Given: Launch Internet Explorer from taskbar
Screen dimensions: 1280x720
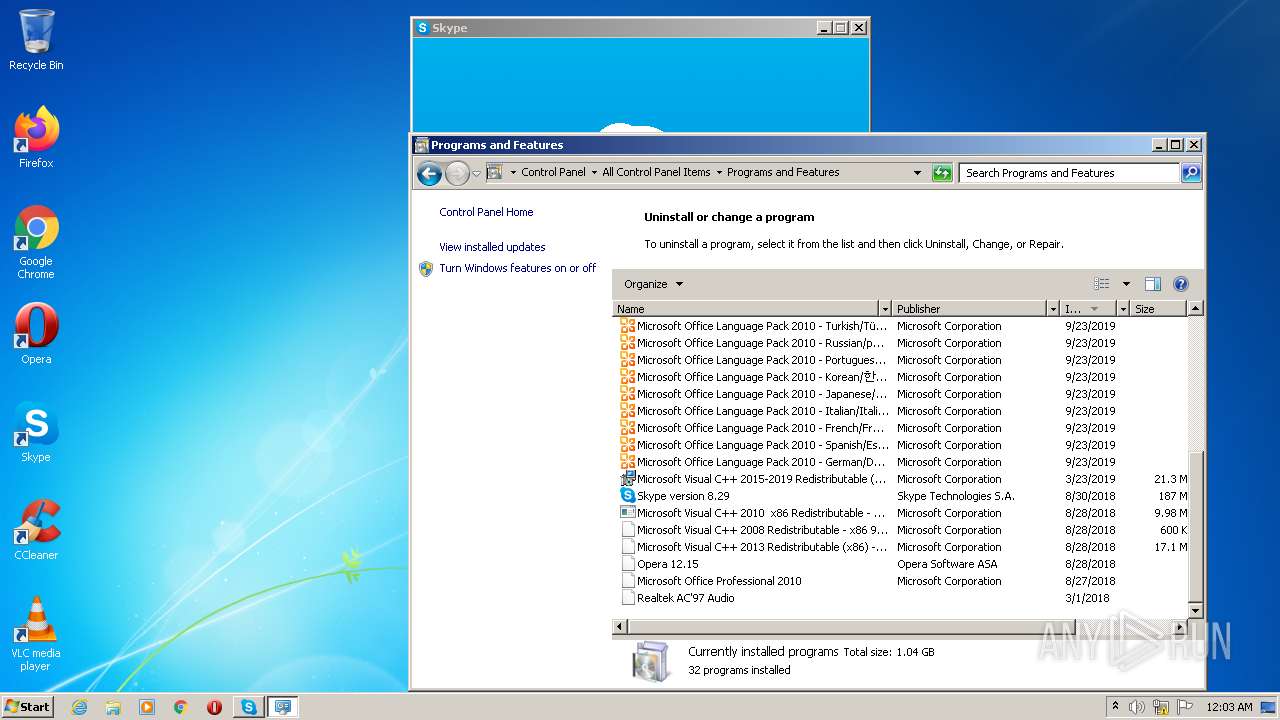Looking at the screenshot, I should [79, 707].
